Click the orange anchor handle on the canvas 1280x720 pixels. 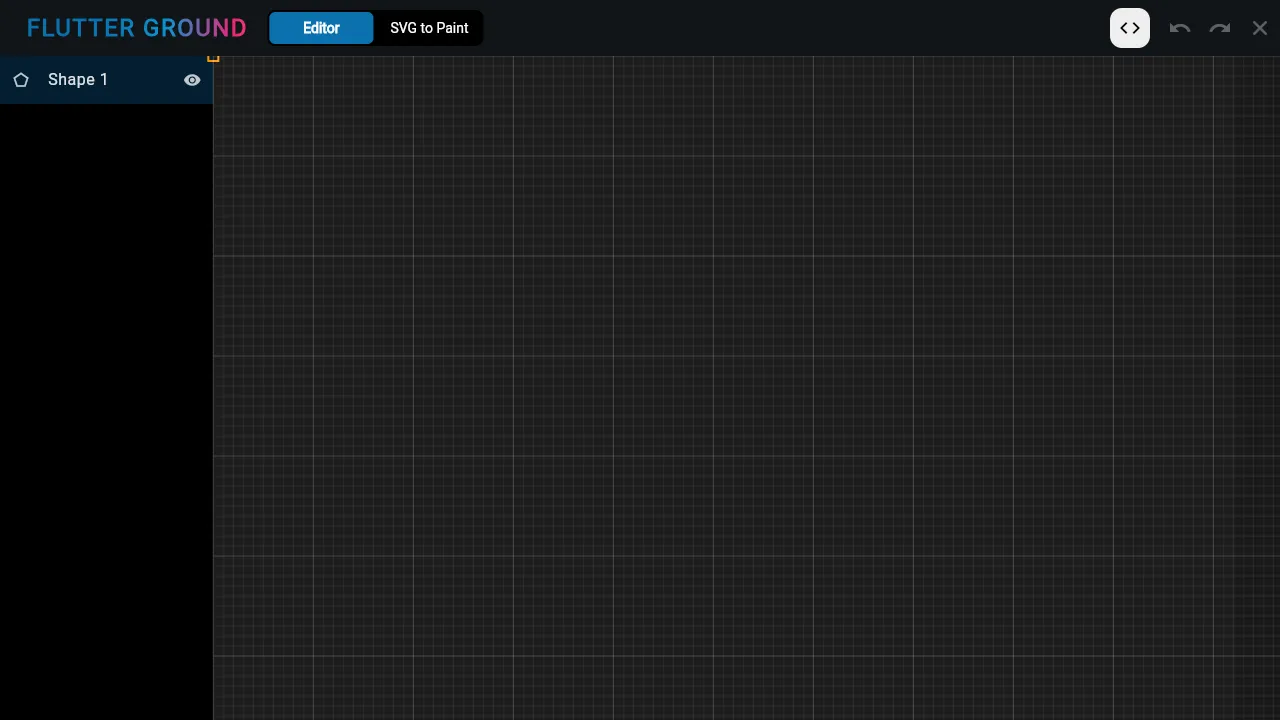pos(214,59)
